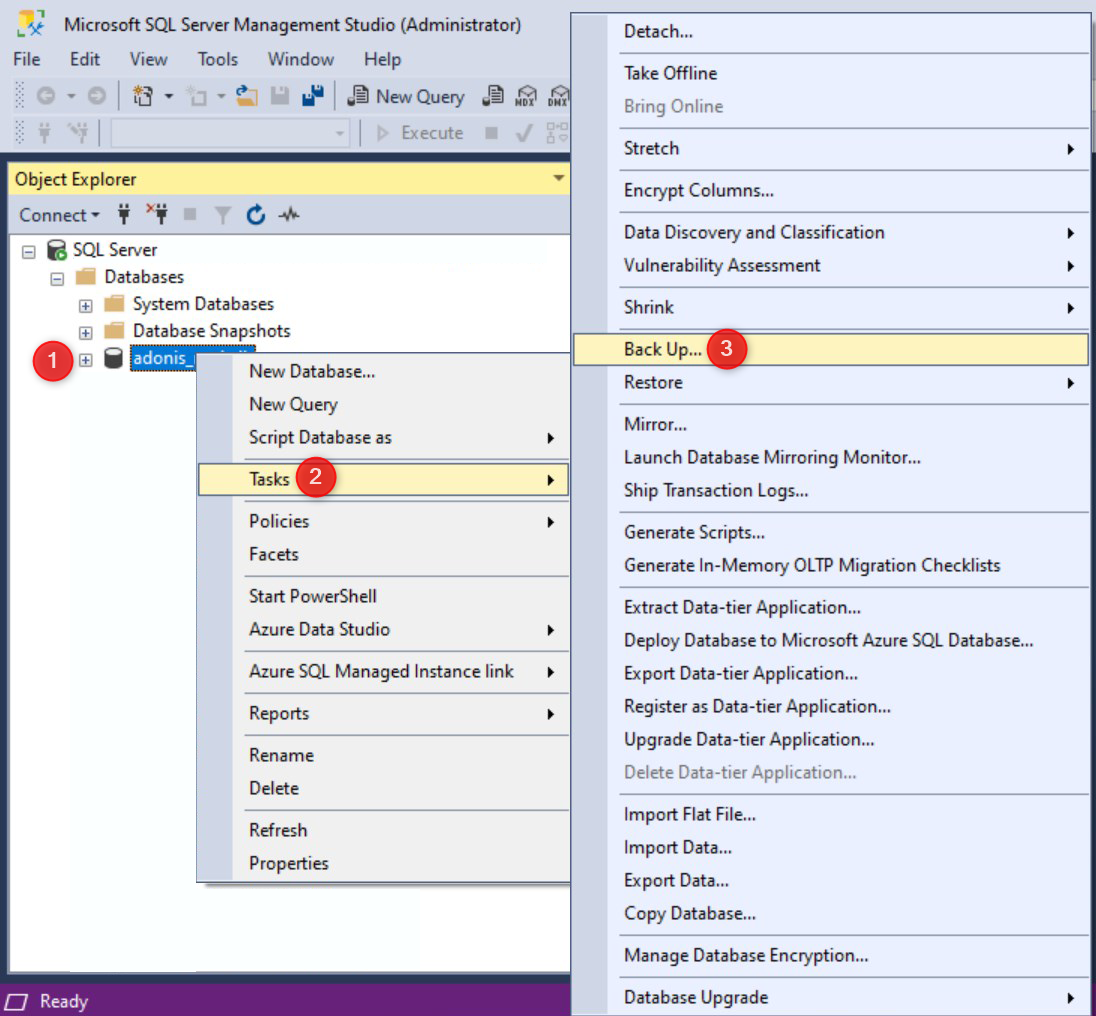The width and height of the screenshot is (1096, 1016).
Task: Click the New Query button
Action: click(x=405, y=96)
